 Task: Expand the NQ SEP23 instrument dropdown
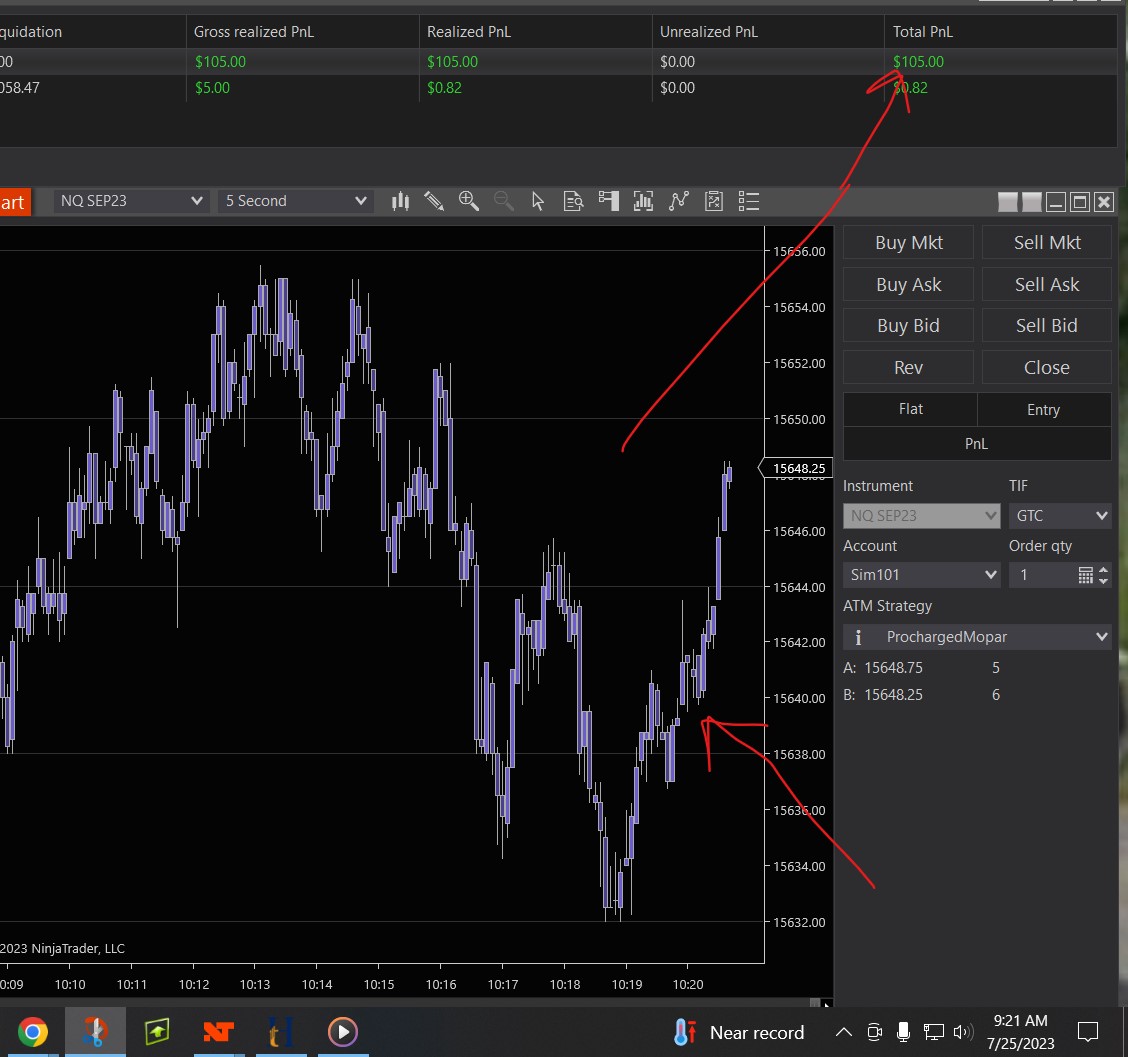[x=131, y=201]
